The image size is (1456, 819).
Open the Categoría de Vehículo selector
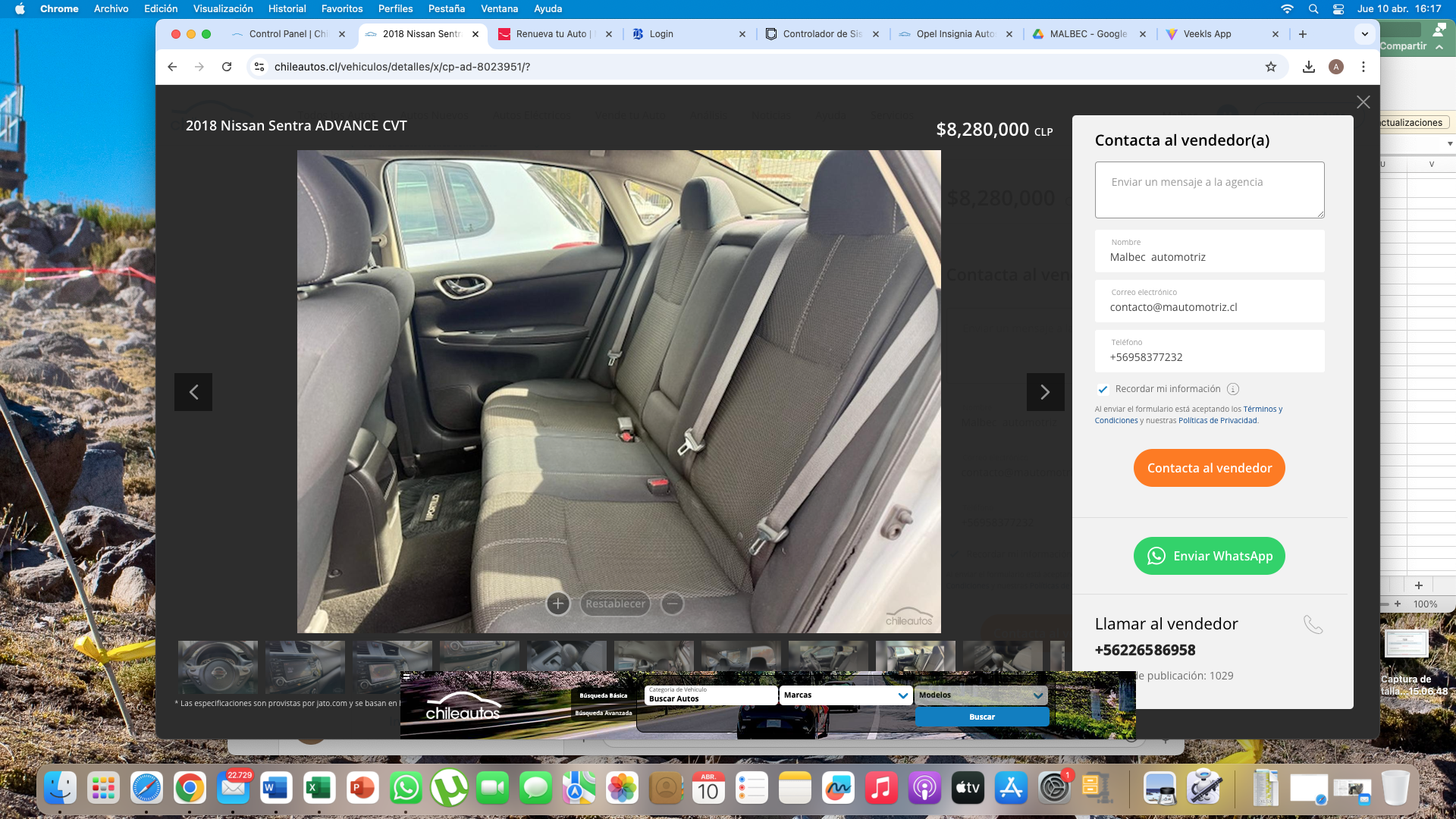pyautogui.click(x=711, y=695)
